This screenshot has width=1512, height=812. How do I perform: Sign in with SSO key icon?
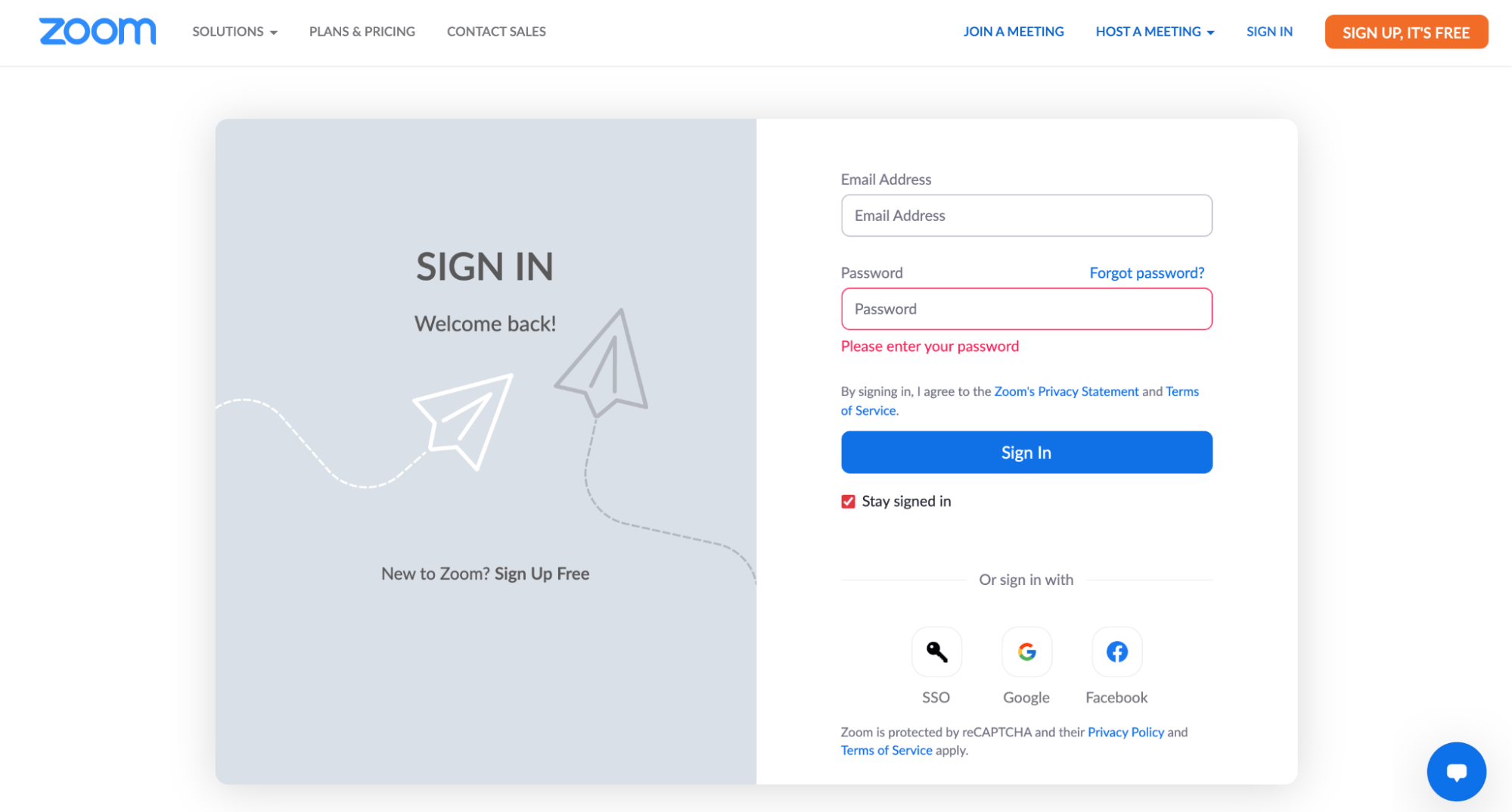click(936, 652)
